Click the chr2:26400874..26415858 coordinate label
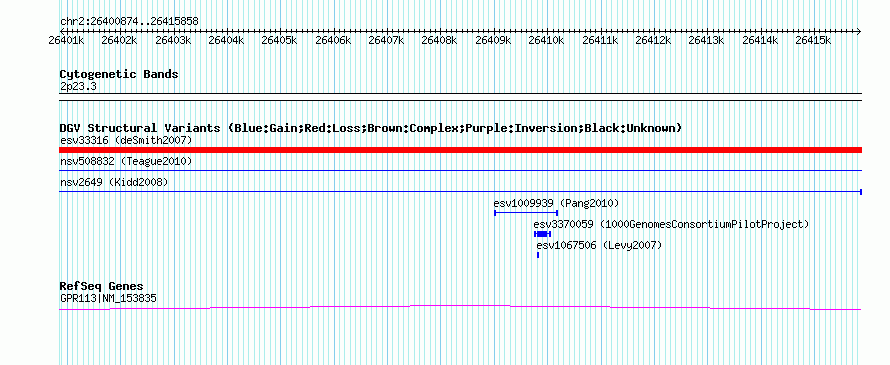Image resolution: width=890 pixels, height=365 pixels. [x=129, y=22]
